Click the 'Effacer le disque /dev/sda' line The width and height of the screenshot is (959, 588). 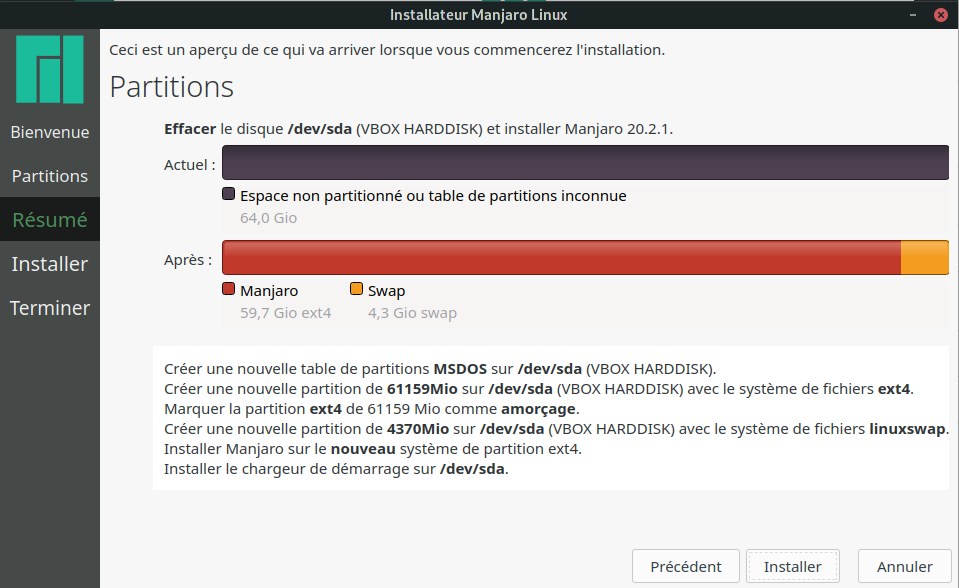418,129
